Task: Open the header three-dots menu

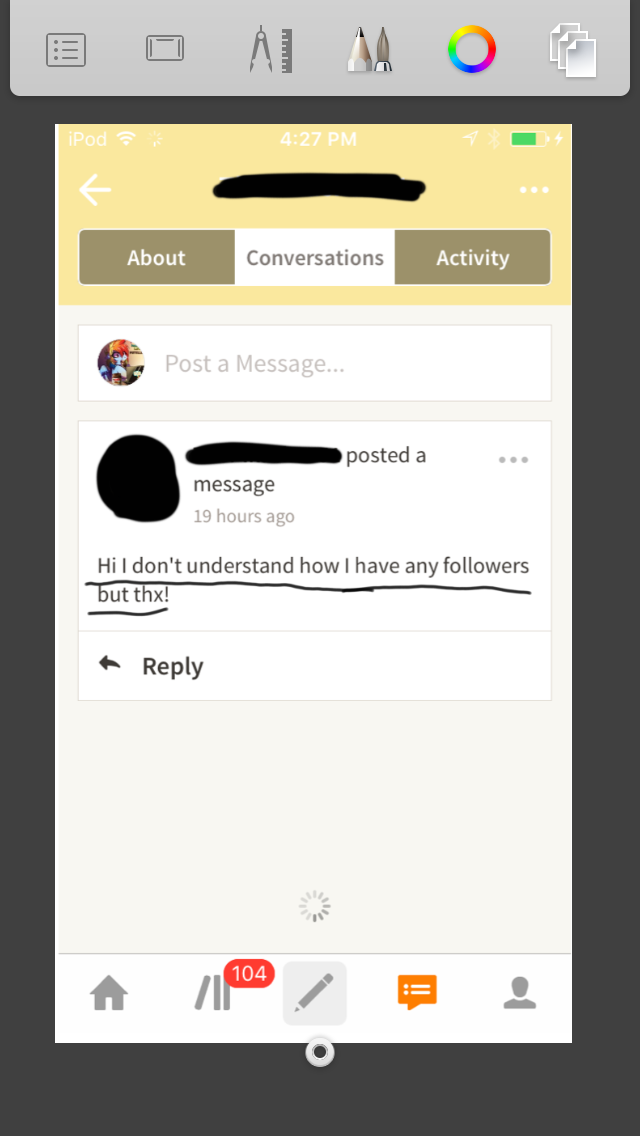Action: click(534, 191)
